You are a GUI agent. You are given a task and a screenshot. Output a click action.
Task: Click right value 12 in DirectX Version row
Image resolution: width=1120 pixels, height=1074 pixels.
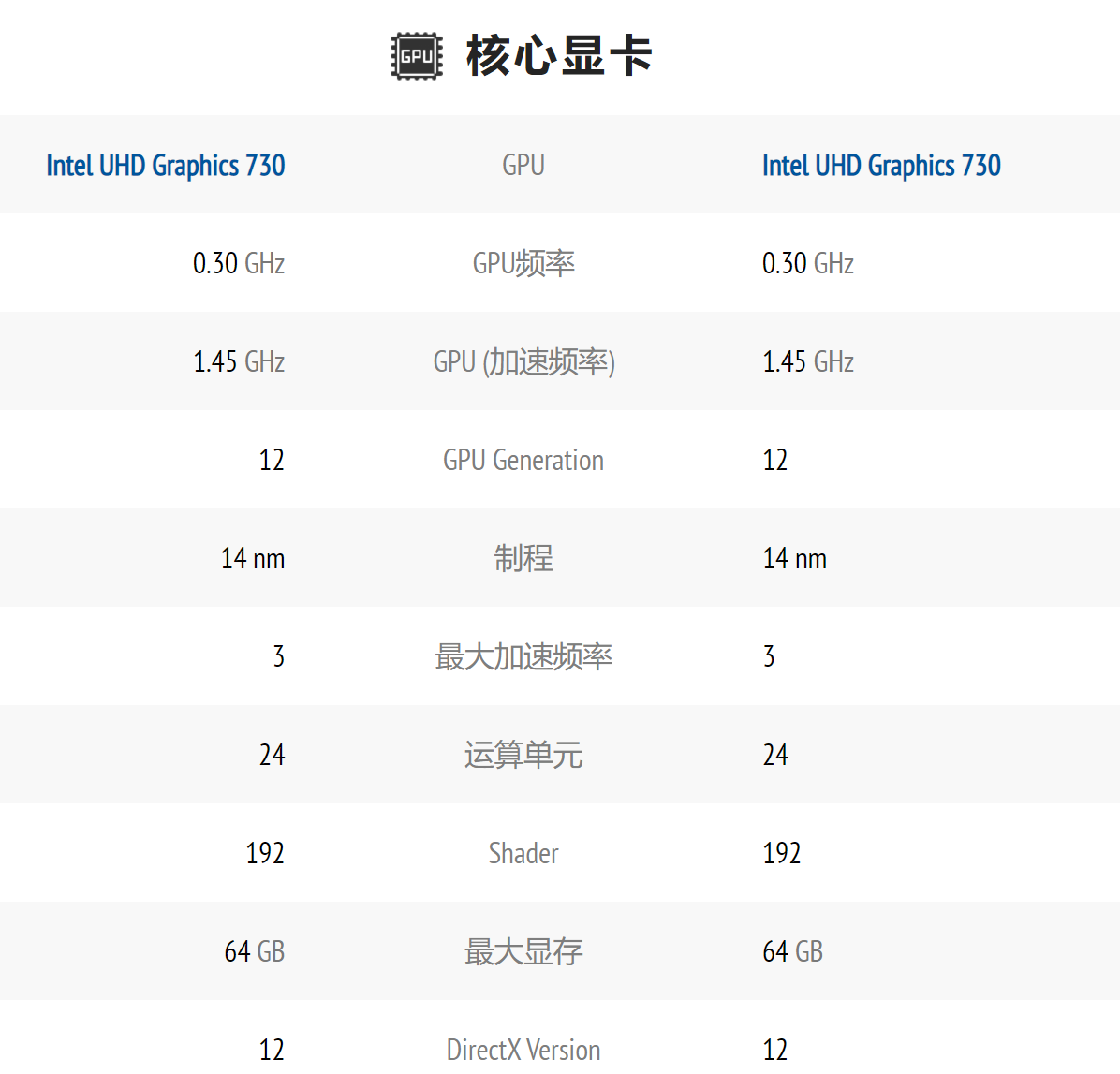click(775, 1051)
